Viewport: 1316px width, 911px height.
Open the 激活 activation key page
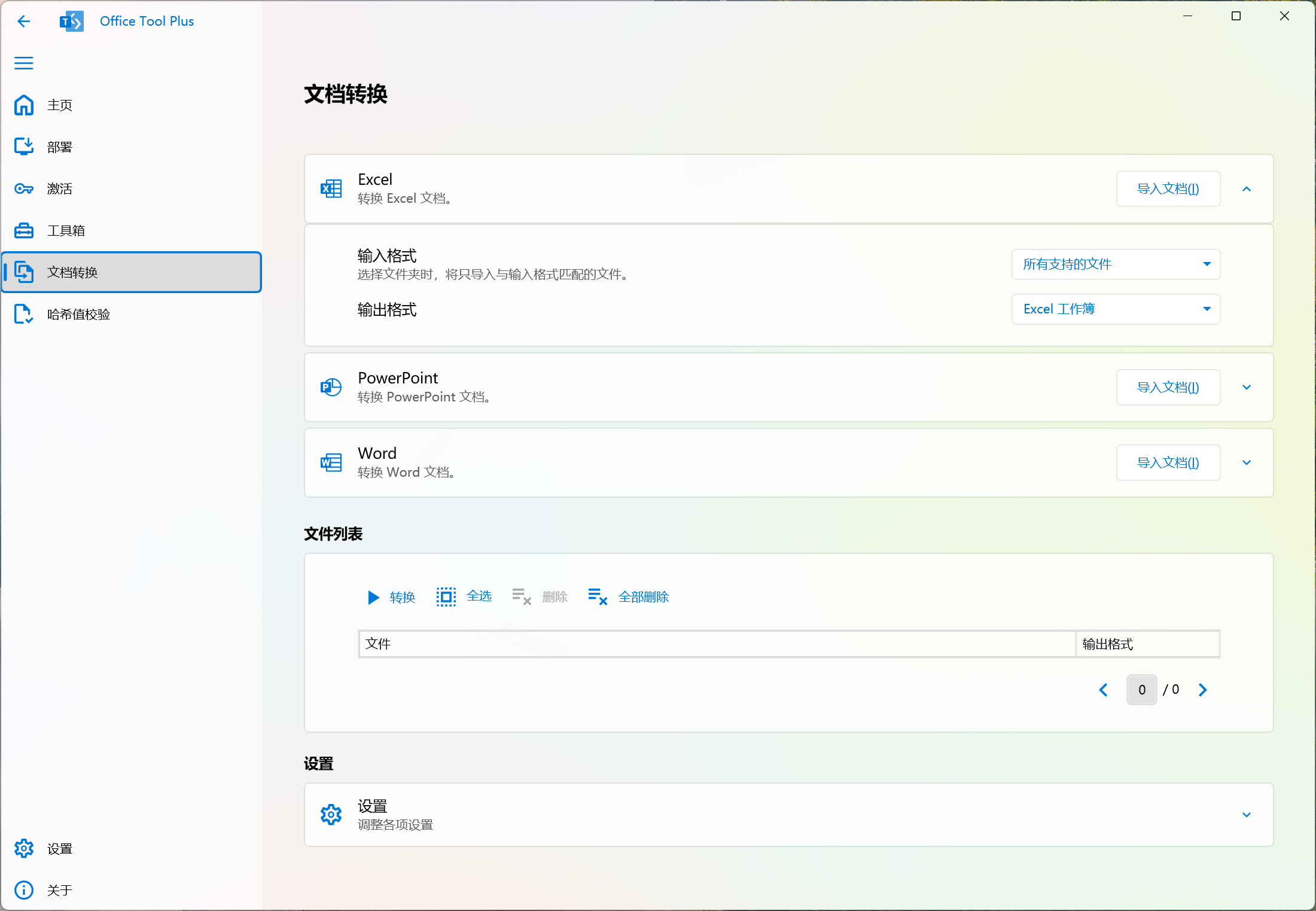pos(60,189)
